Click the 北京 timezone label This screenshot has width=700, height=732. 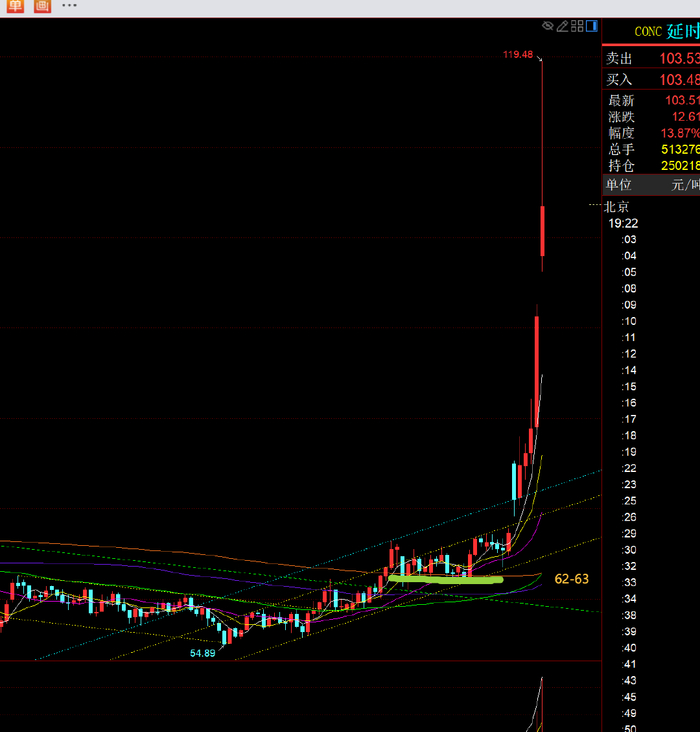coord(616,207)
